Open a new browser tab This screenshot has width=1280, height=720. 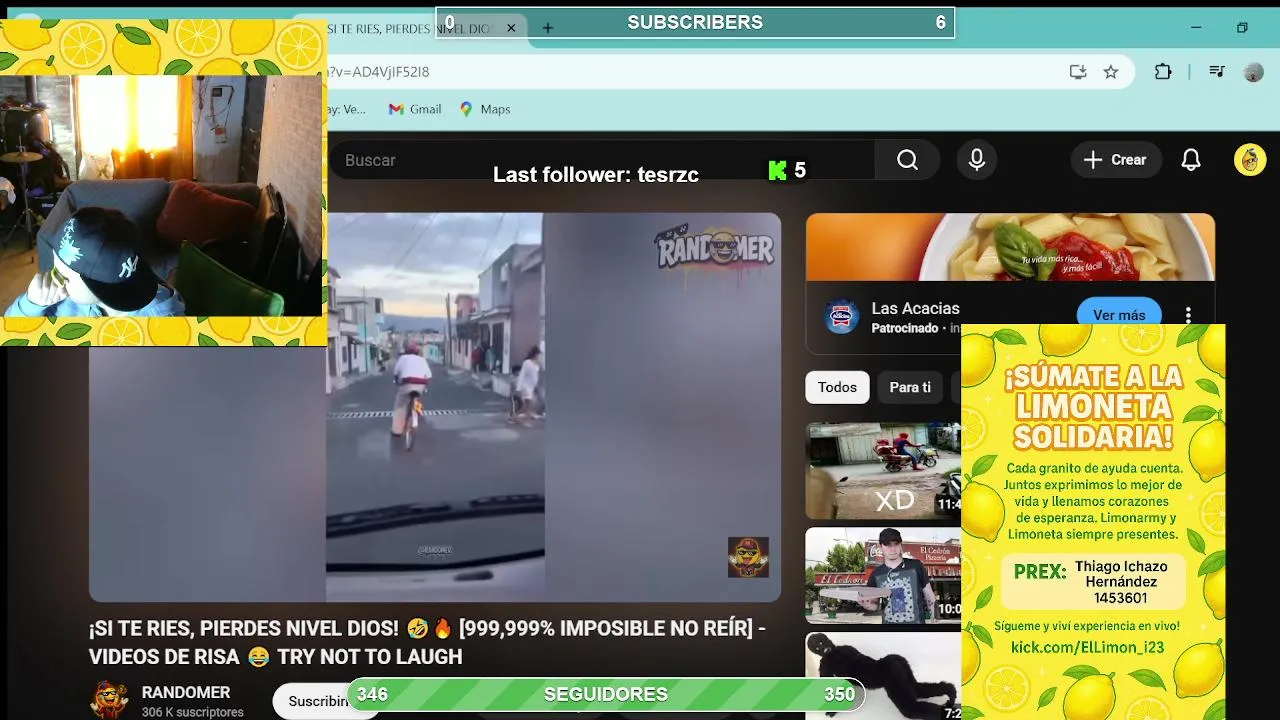coord(547,28)
